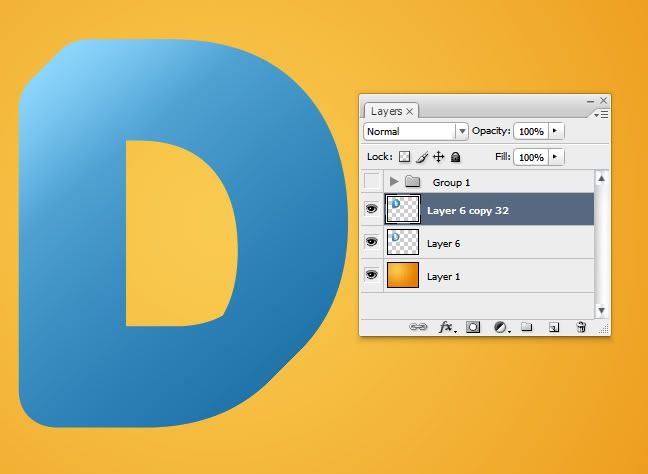Select the orange Layer 1 thumbnail
Screen dimensions: 648x474
pyautogui.click(x=403, y=275)
